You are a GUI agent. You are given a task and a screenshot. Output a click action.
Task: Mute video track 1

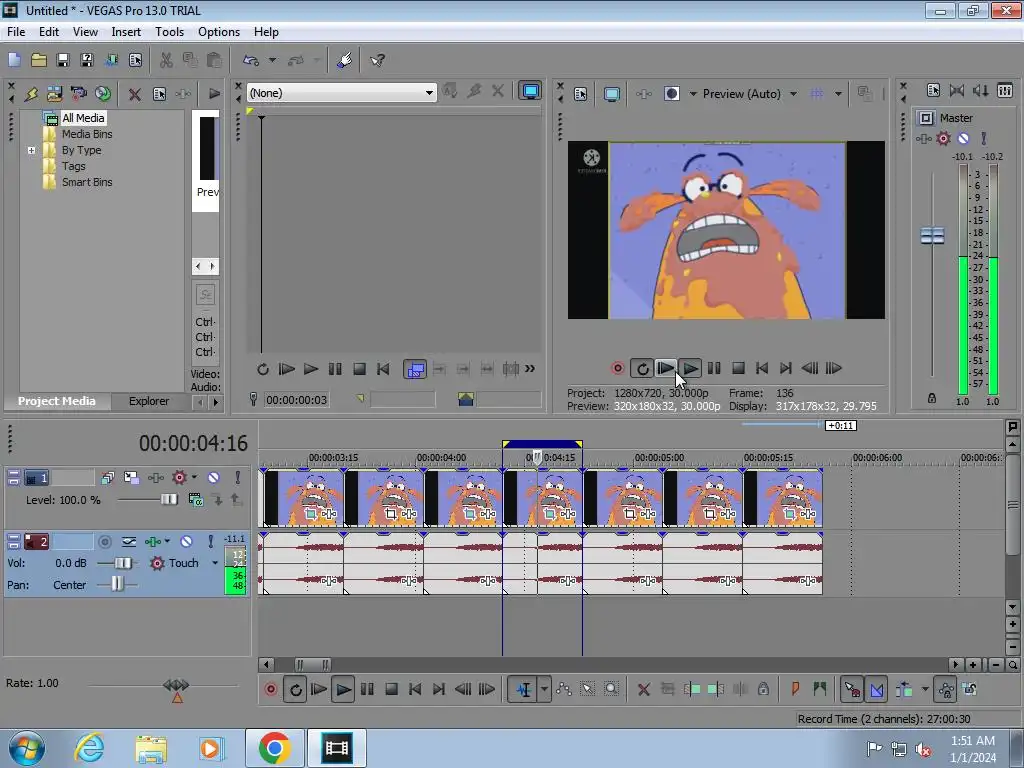tap(214, 477)
